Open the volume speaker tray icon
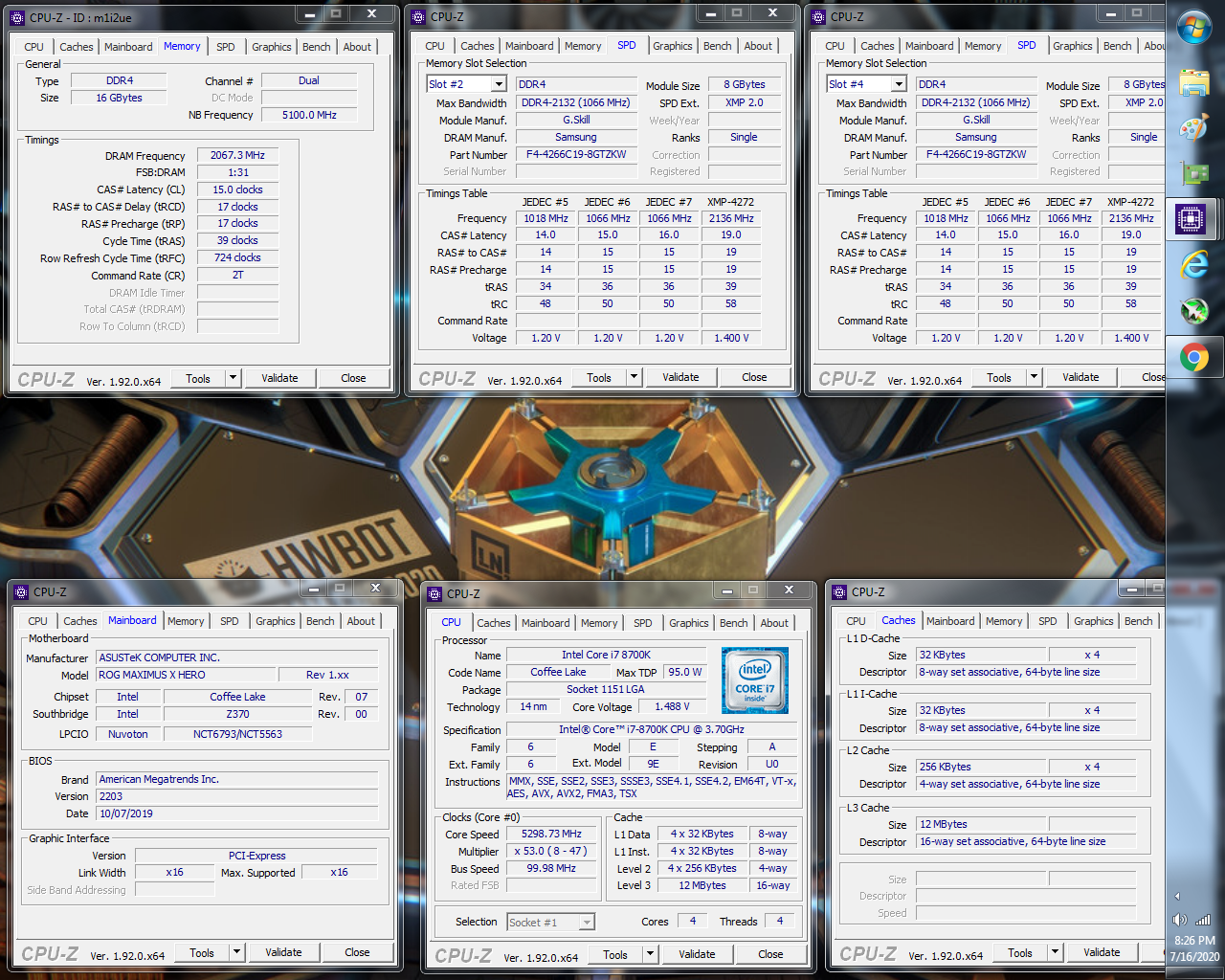The width and height of the screenshot is (1225, 980). (x=1179, y=920)
